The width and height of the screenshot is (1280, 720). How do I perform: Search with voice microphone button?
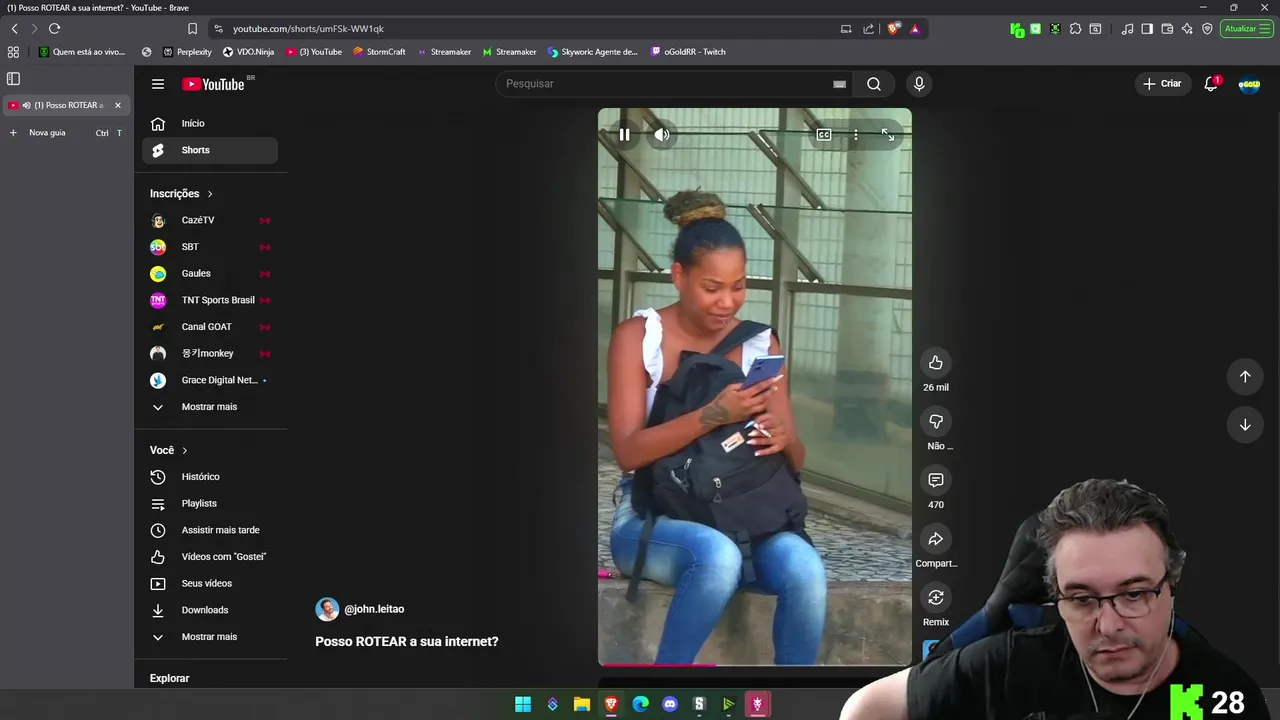(x=919, y=84)
